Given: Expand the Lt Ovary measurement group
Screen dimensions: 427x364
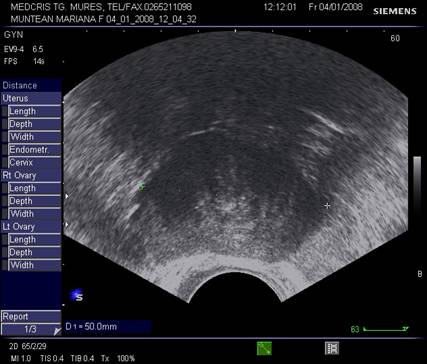Looking at the screenshot, I should [x=31, y=227].
